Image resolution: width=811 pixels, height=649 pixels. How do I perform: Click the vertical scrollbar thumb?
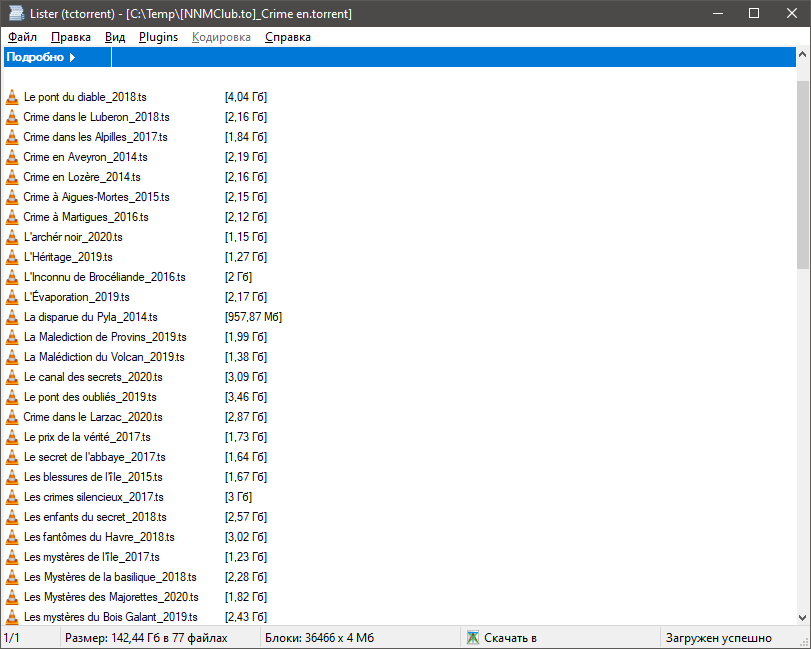pos(802,175)
